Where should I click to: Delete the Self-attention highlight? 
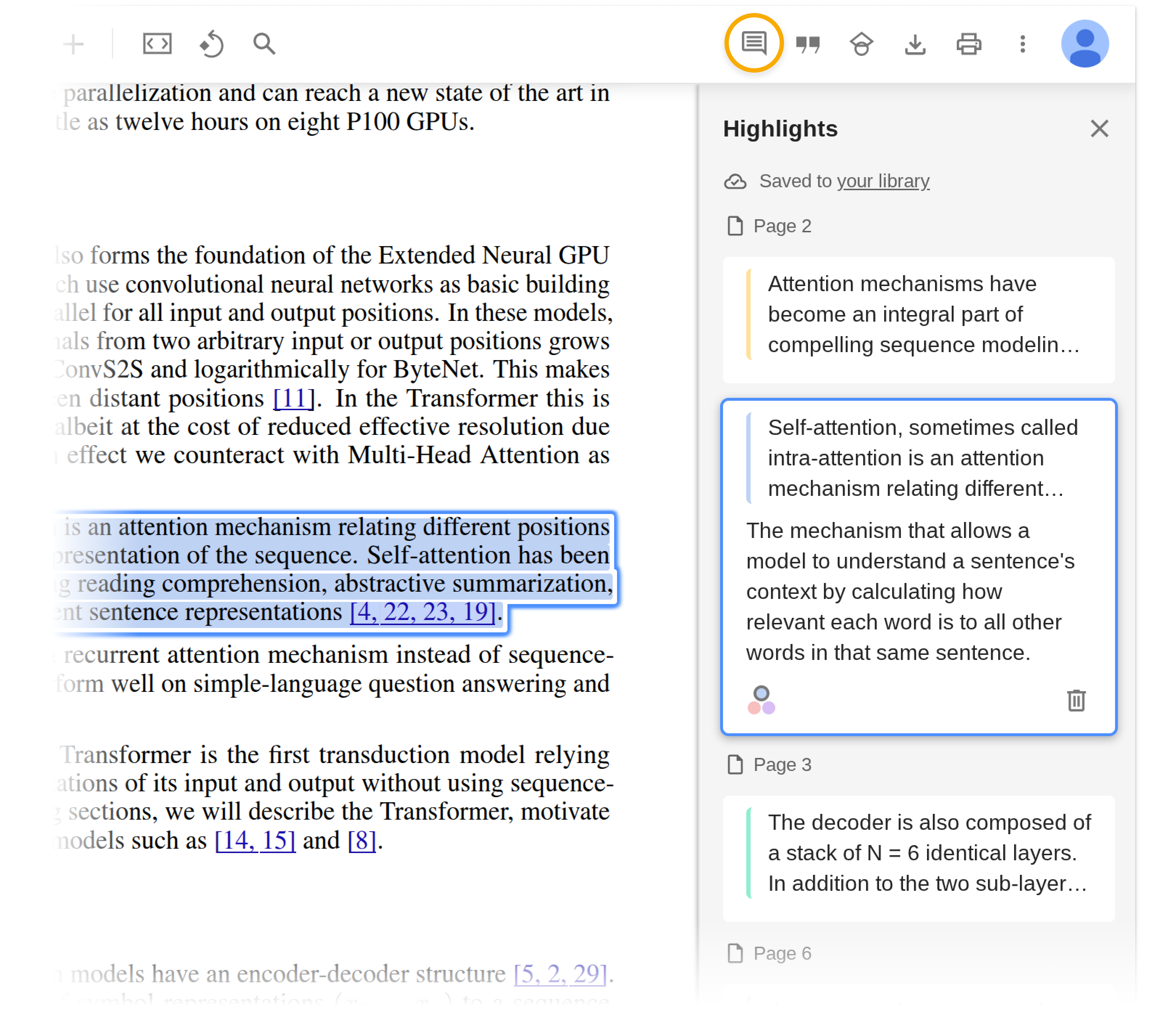(1076, 701)
